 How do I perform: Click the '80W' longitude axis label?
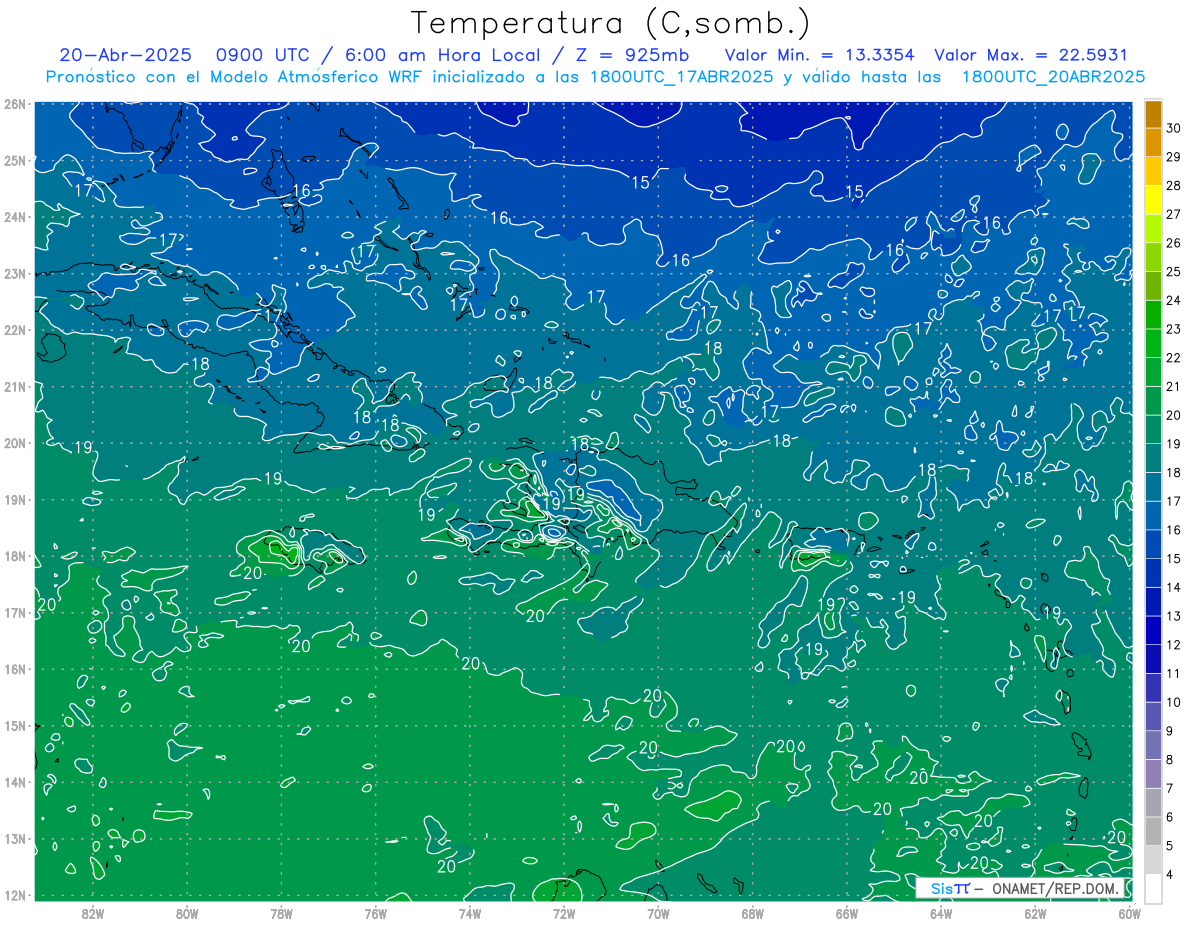point(187,913)
